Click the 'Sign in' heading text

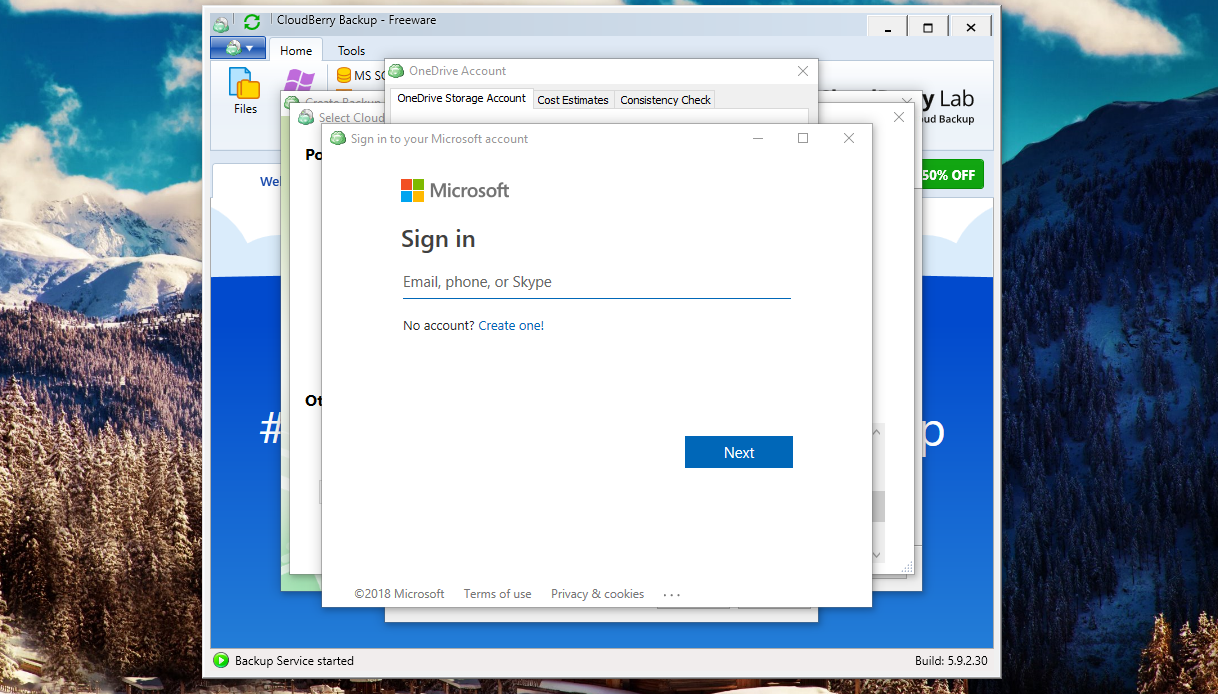point(438,240)
